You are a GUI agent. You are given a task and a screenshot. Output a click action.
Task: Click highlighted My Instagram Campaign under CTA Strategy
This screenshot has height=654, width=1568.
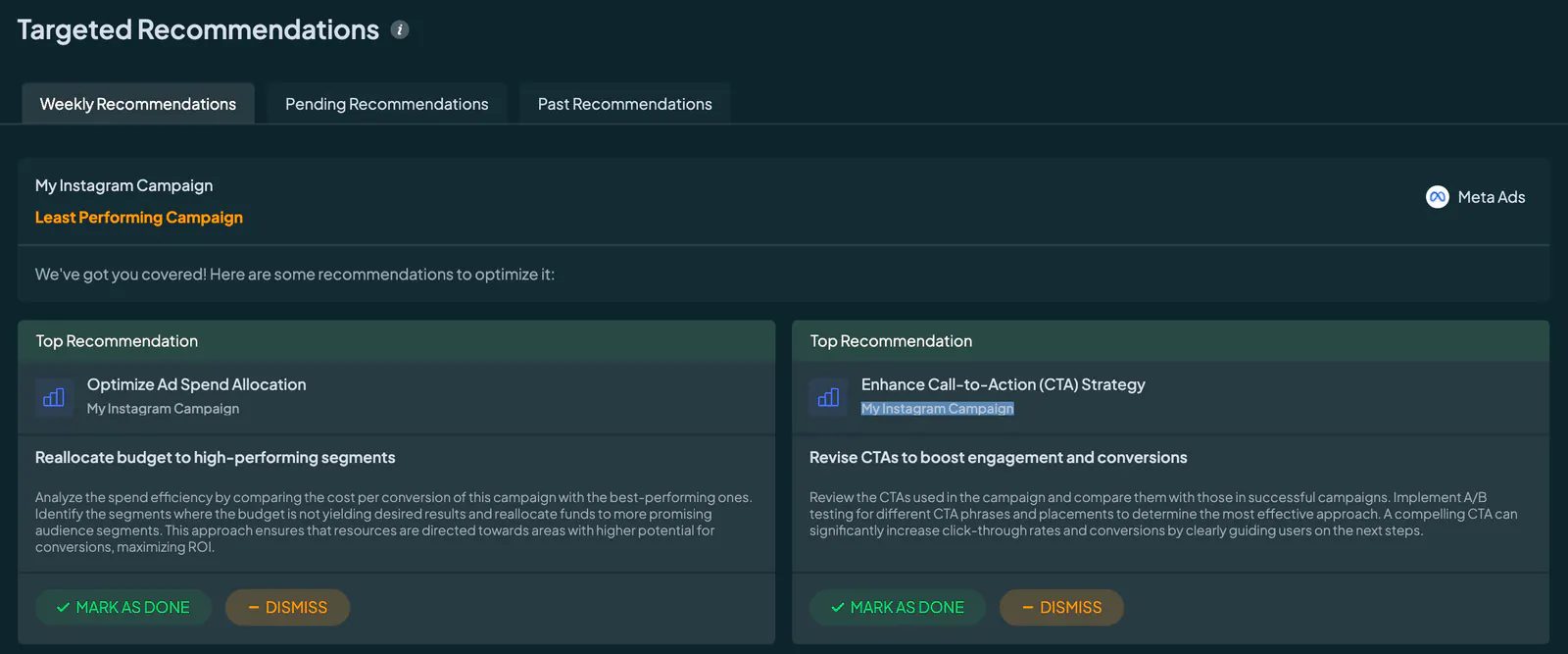[938, 409]
